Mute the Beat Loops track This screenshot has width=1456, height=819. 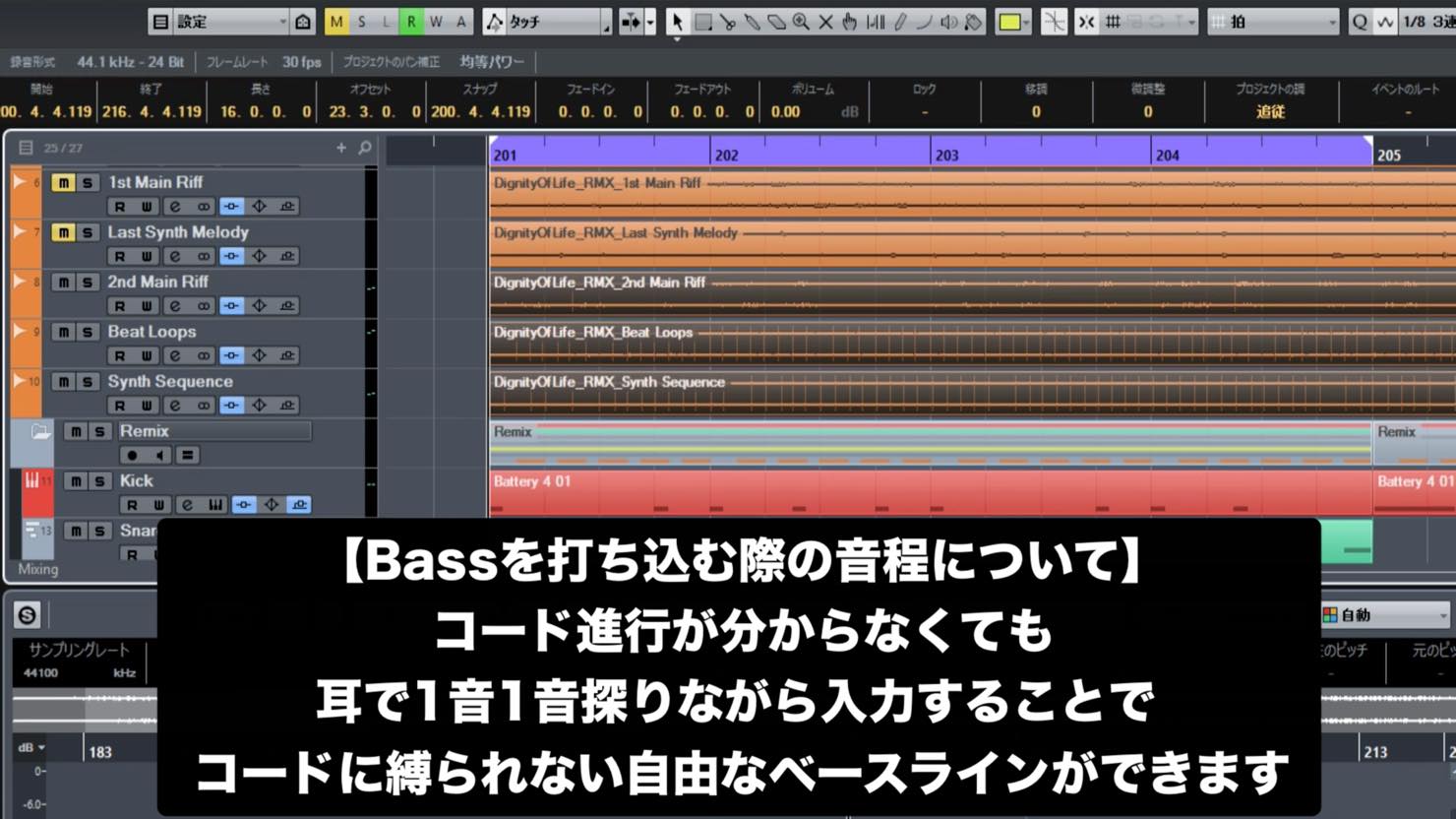click(x=63, y=332)
